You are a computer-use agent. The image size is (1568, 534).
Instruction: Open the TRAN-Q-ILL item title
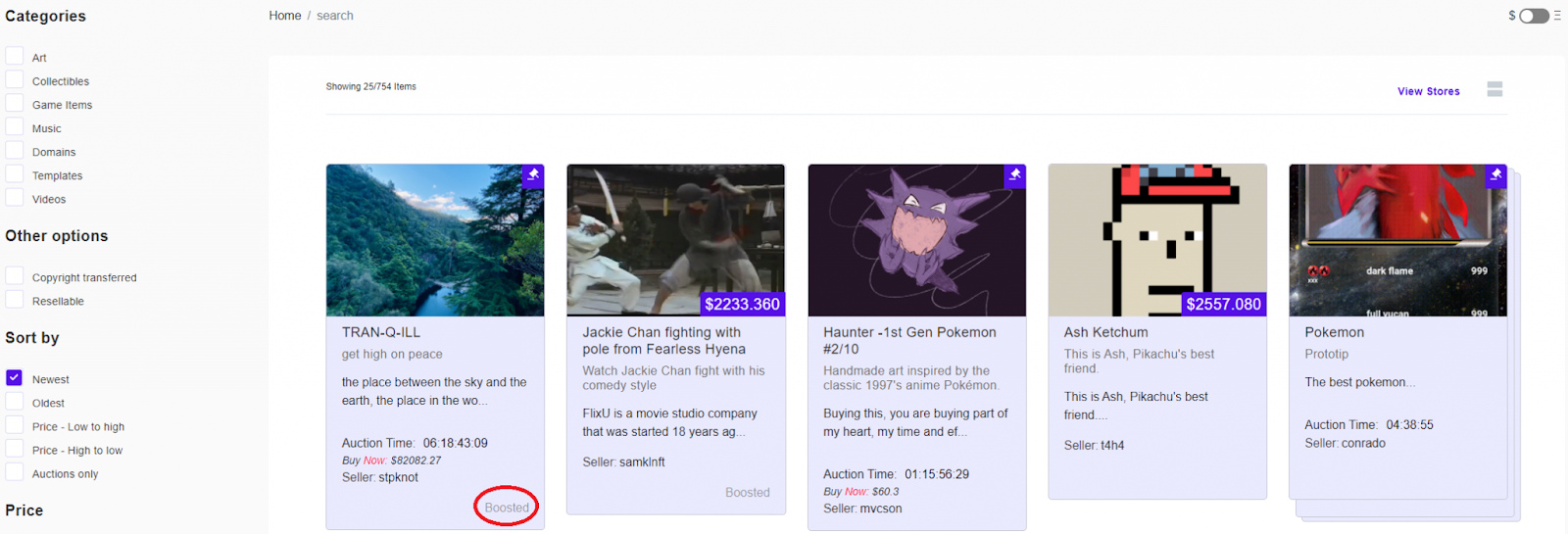point(381,332)
